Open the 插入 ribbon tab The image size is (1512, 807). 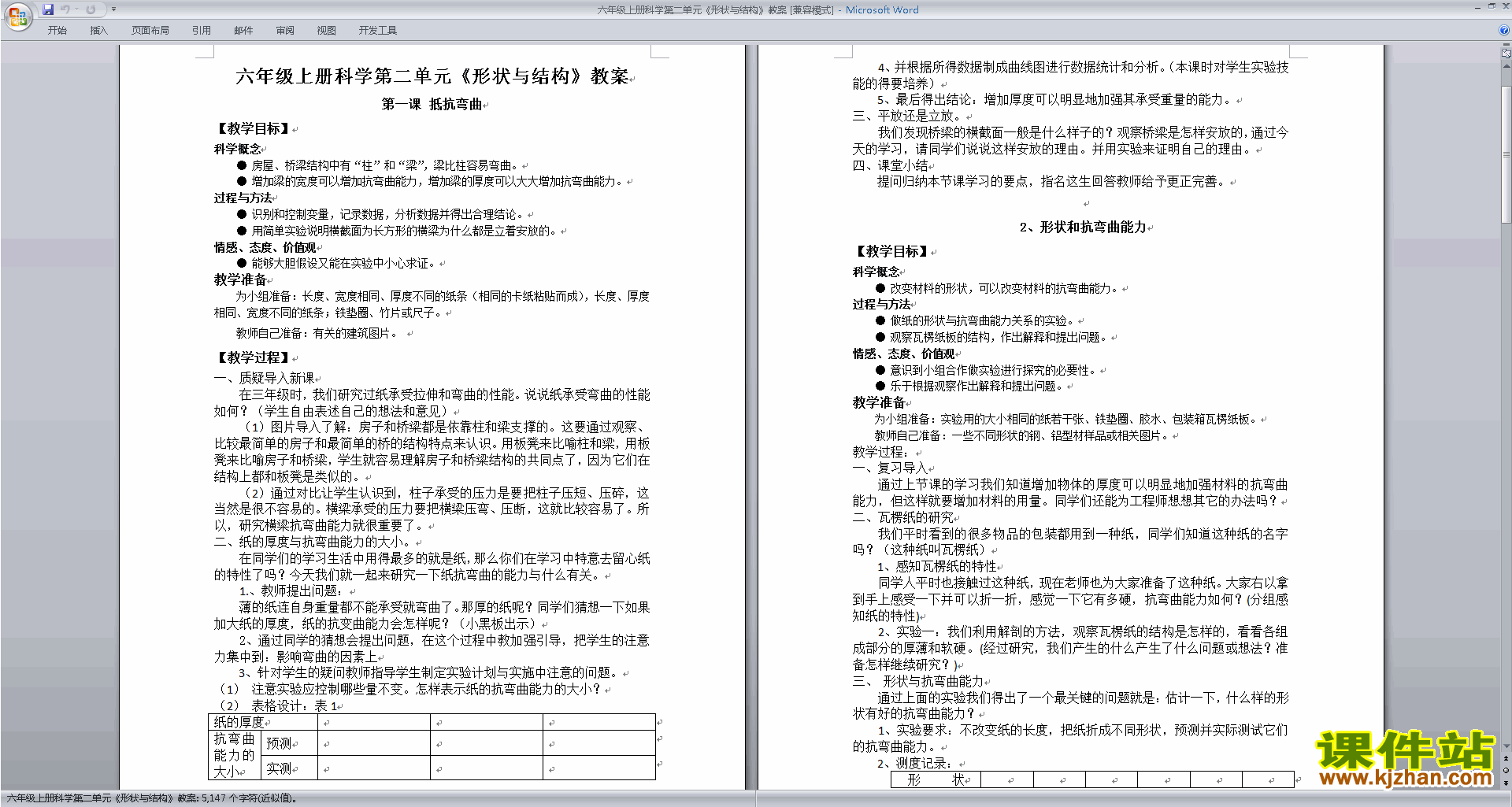(98, 31)
